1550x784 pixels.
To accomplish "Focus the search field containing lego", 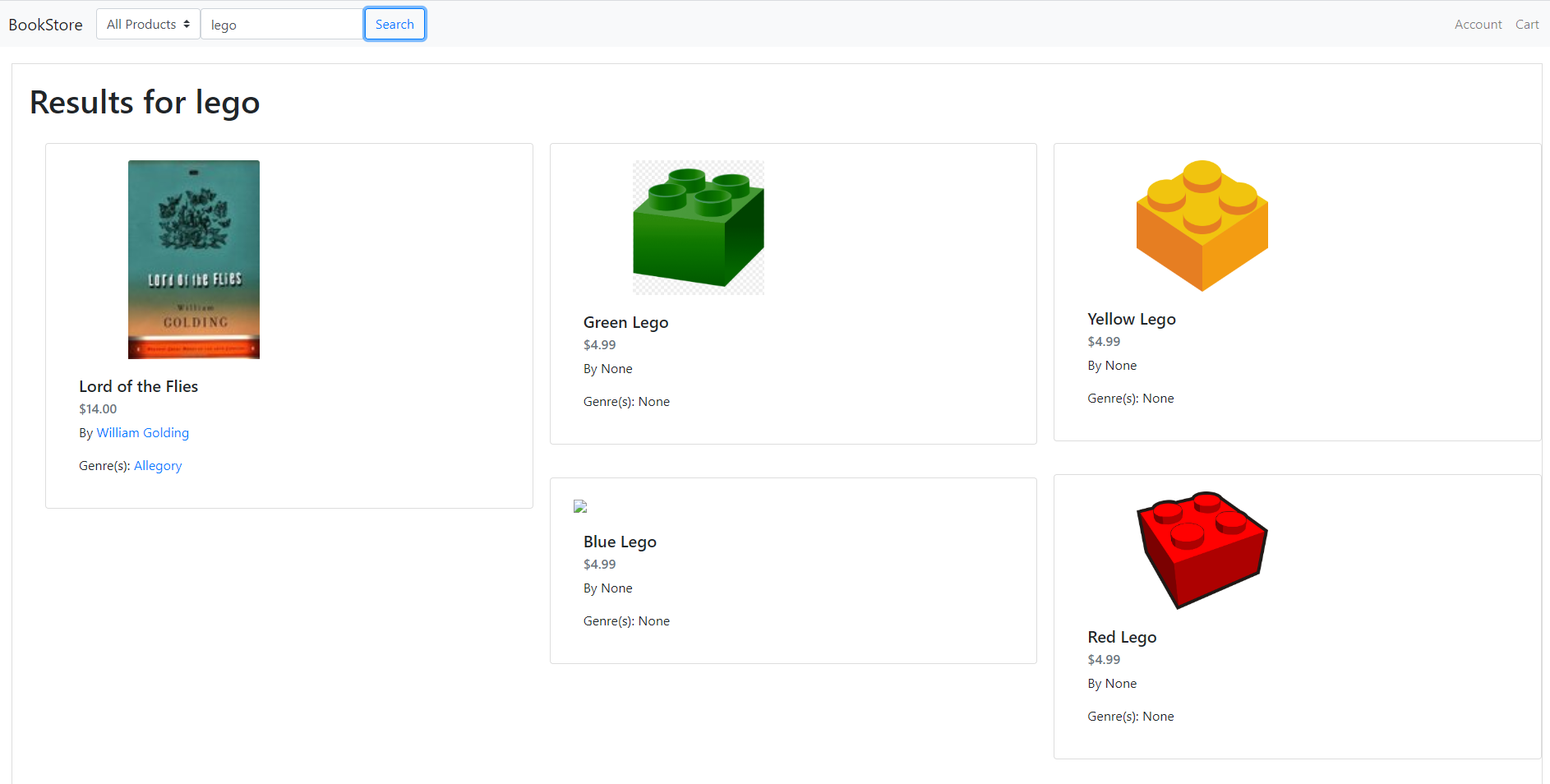I will pos(282,25).
